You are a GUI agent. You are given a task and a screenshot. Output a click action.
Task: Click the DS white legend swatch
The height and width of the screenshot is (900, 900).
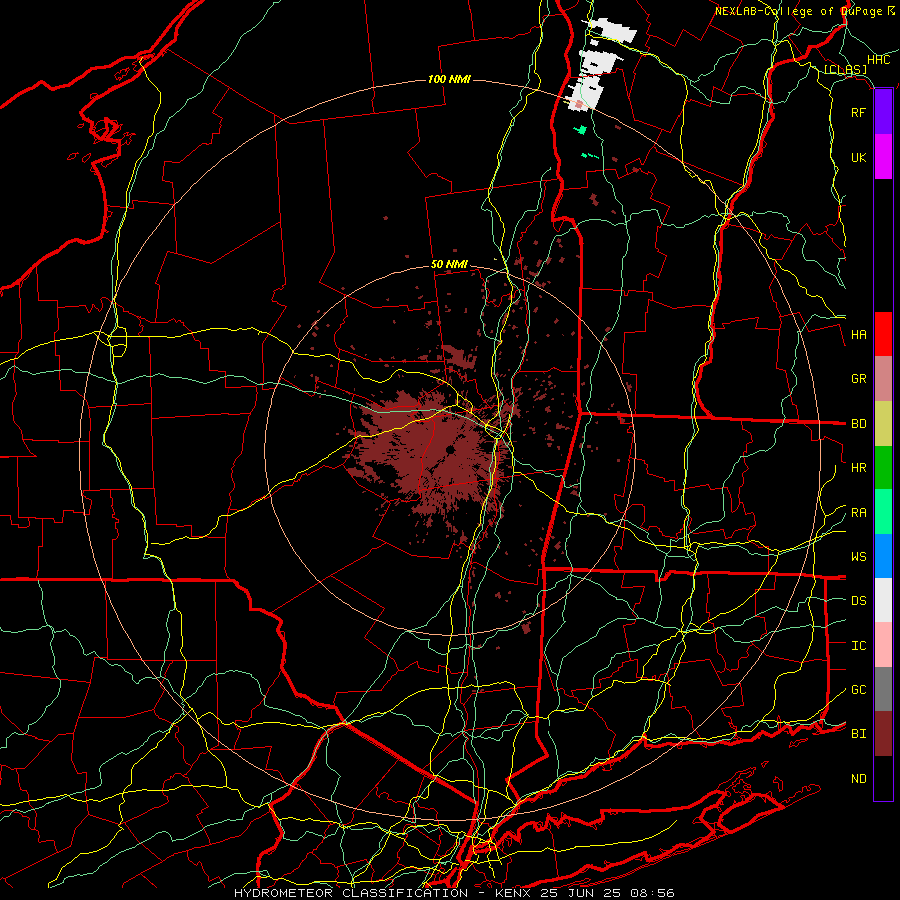883,600
